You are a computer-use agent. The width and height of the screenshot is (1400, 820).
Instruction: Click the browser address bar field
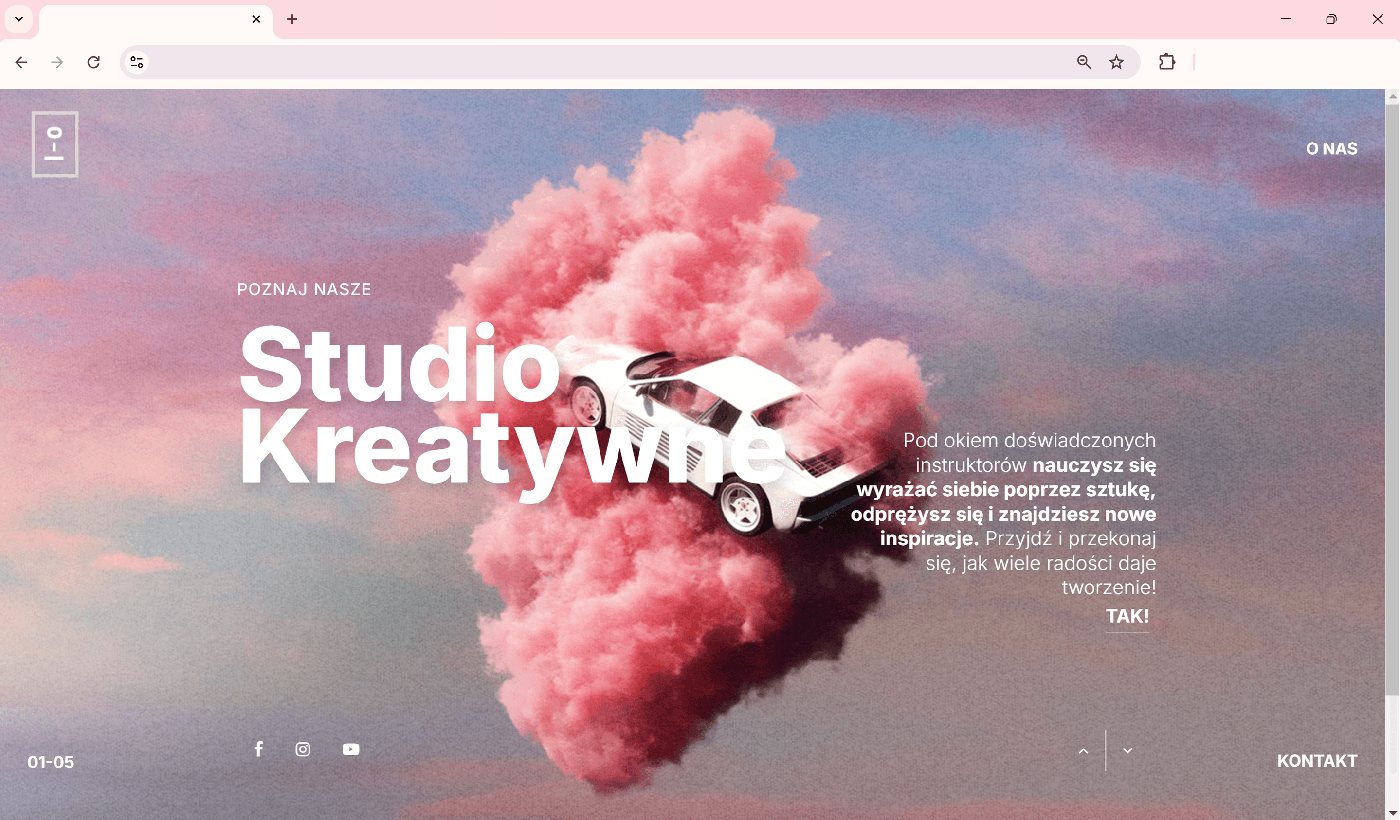[630, 62]
